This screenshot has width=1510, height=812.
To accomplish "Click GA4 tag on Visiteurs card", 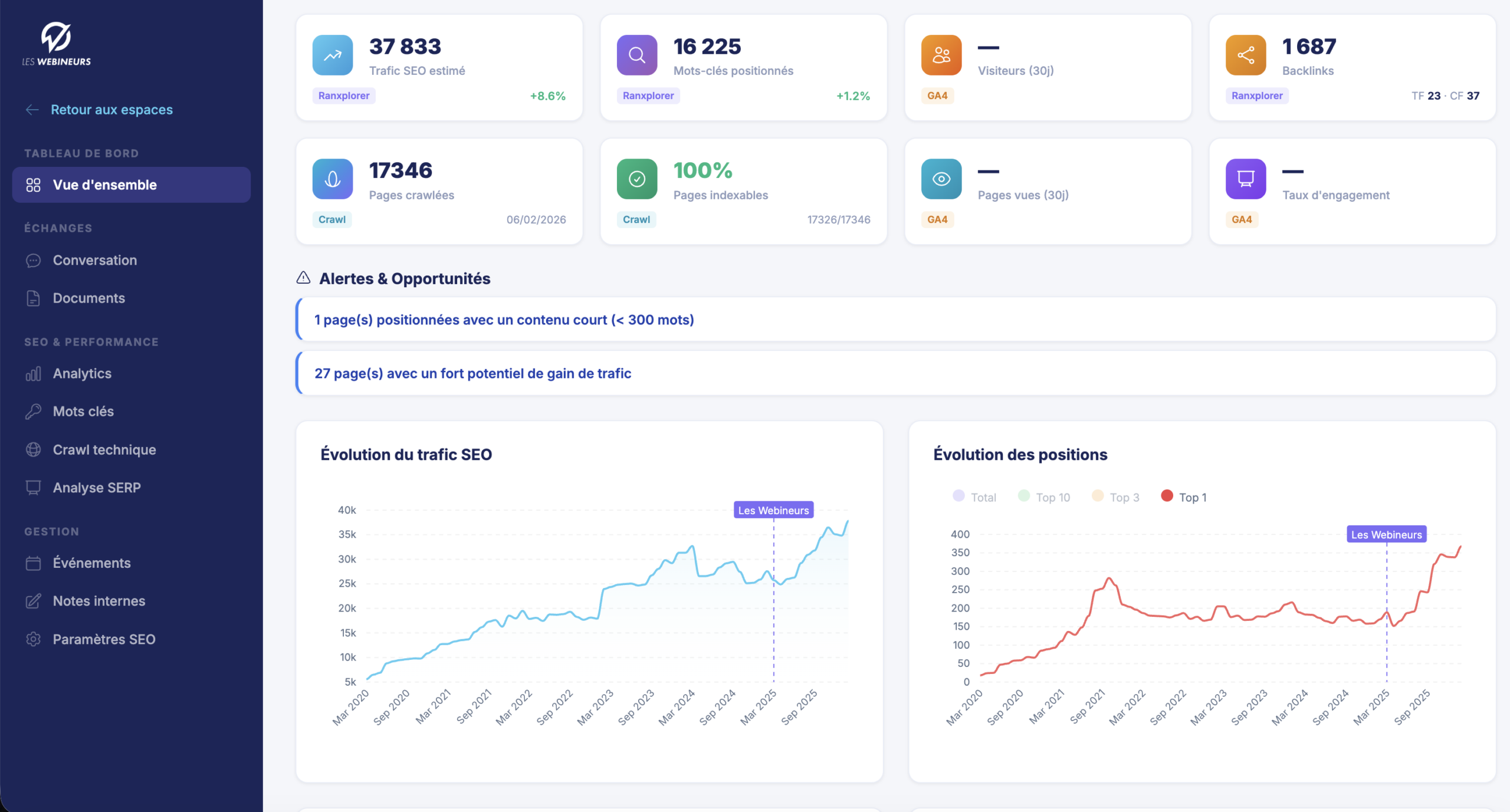I will point(937,96).
